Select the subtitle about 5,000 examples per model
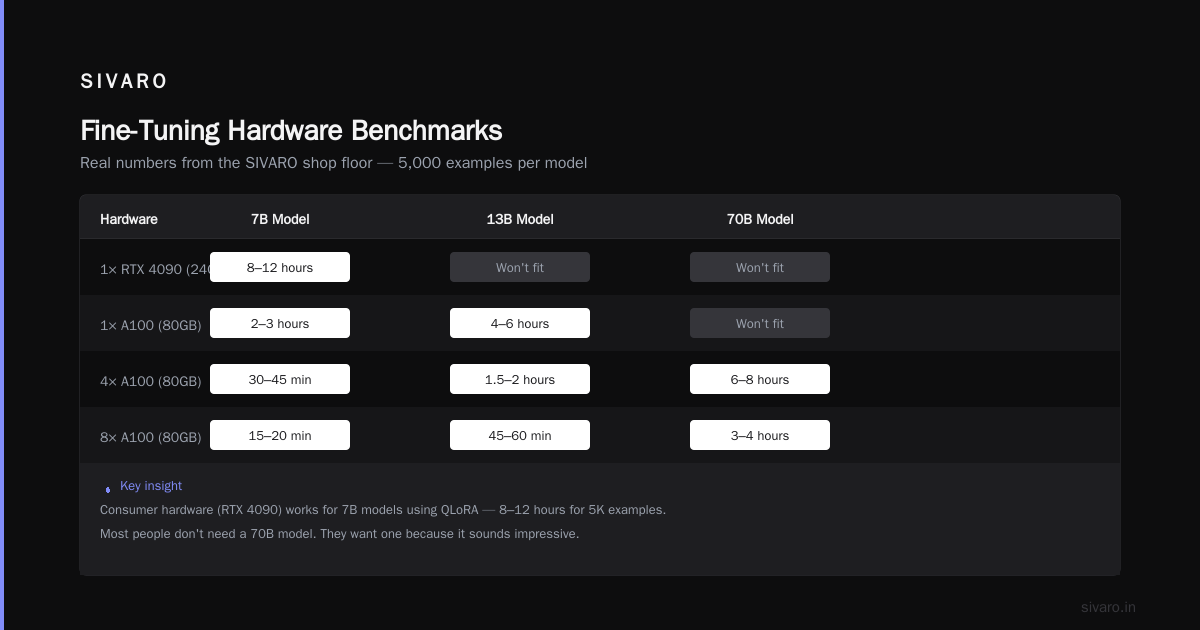This screenshot has width=1200, height=630. (x=333, y=163)
